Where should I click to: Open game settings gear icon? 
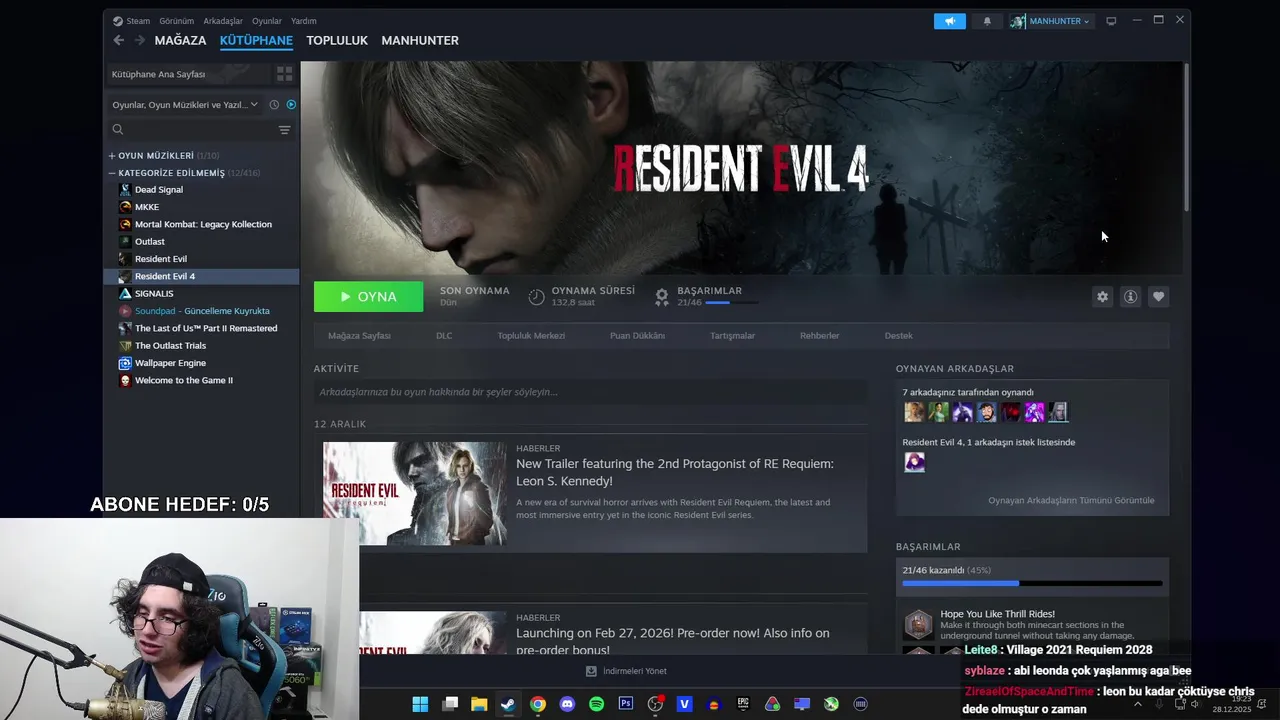(1102, 297)
